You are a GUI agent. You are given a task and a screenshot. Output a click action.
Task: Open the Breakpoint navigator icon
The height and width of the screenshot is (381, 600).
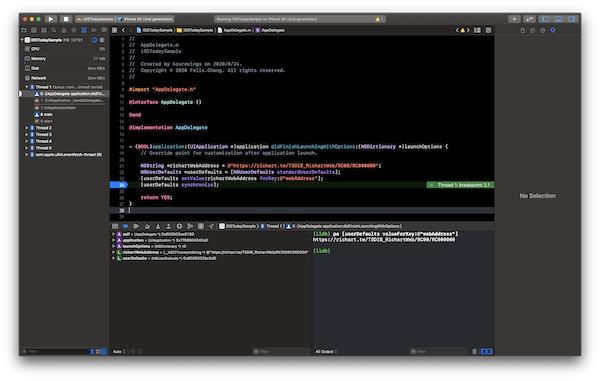tap(94, 30)
